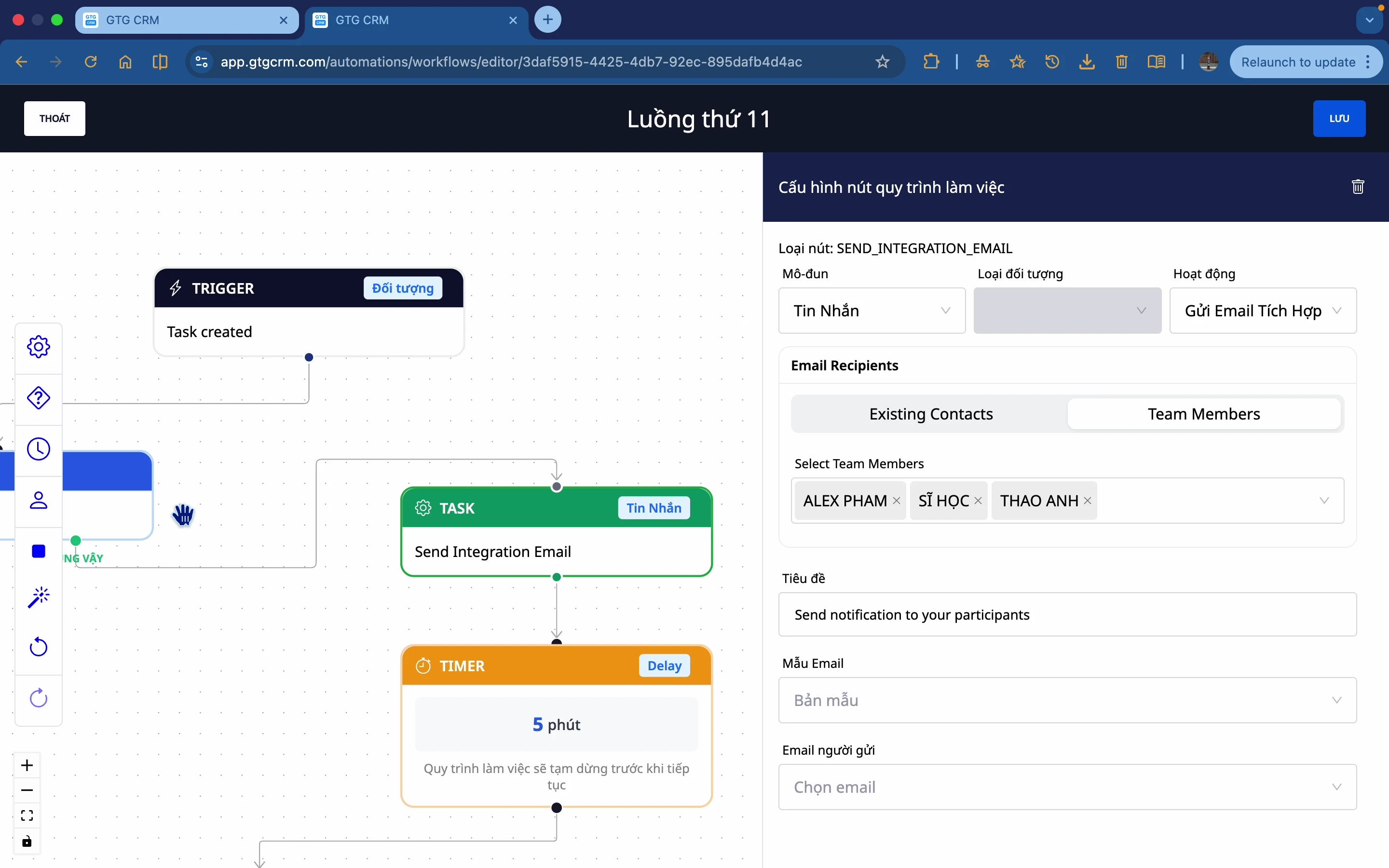Viewport: 1389px width, 868px height.
Task: Remove ALEX PHAM from team members
Action: (897, 501)
